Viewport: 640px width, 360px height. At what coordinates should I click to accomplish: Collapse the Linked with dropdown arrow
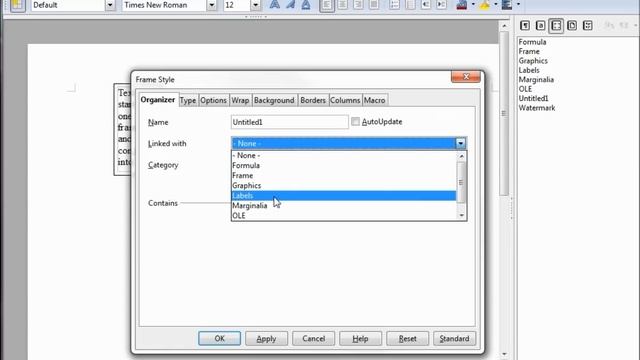click(x=460, y=143)
